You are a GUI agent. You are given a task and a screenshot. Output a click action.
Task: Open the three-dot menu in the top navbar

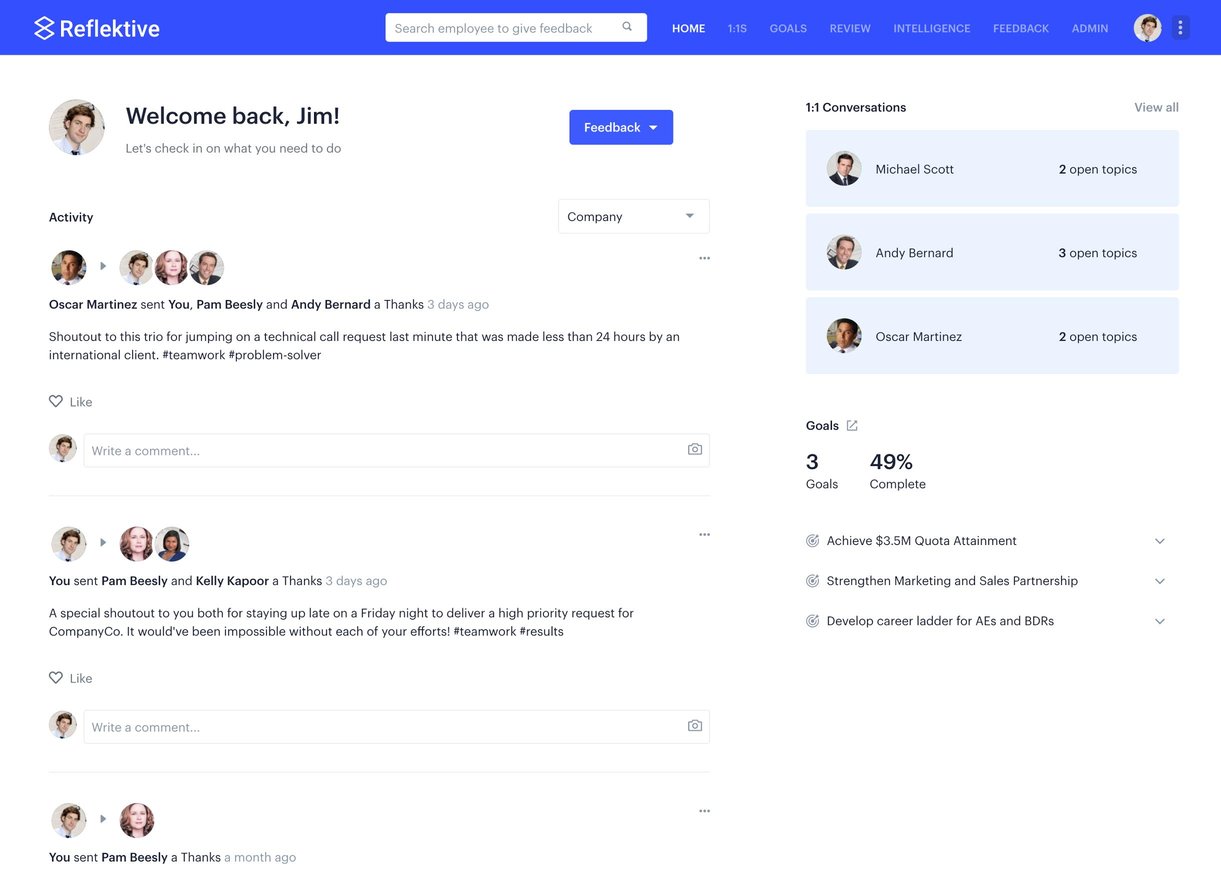click(x=1180, y=27)
